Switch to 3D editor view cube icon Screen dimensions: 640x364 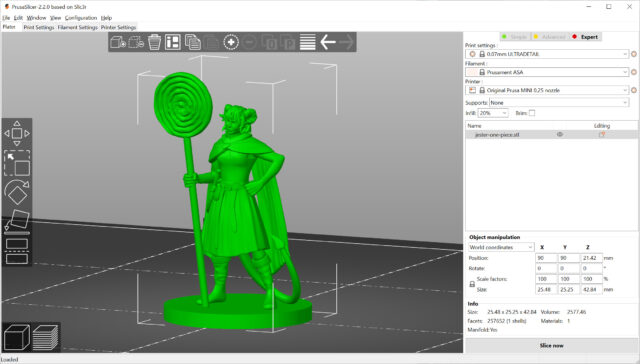click(17, 337)
